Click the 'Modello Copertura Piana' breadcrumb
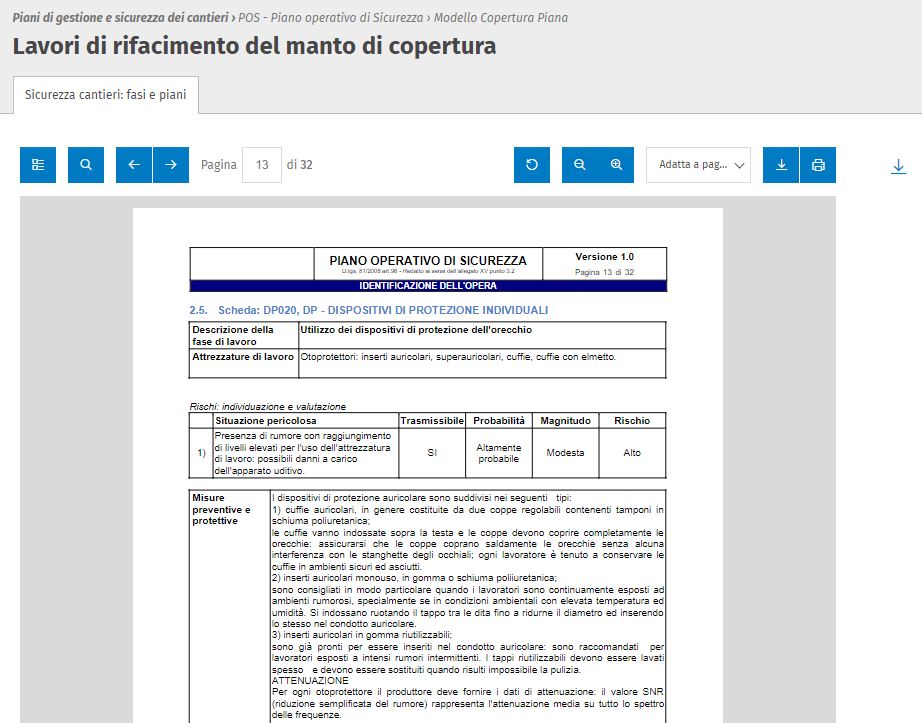 point(500,18)
